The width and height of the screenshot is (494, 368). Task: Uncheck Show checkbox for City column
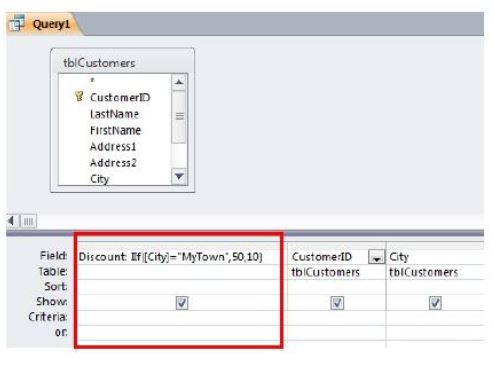pyautogui.click(x=435, y=303)
